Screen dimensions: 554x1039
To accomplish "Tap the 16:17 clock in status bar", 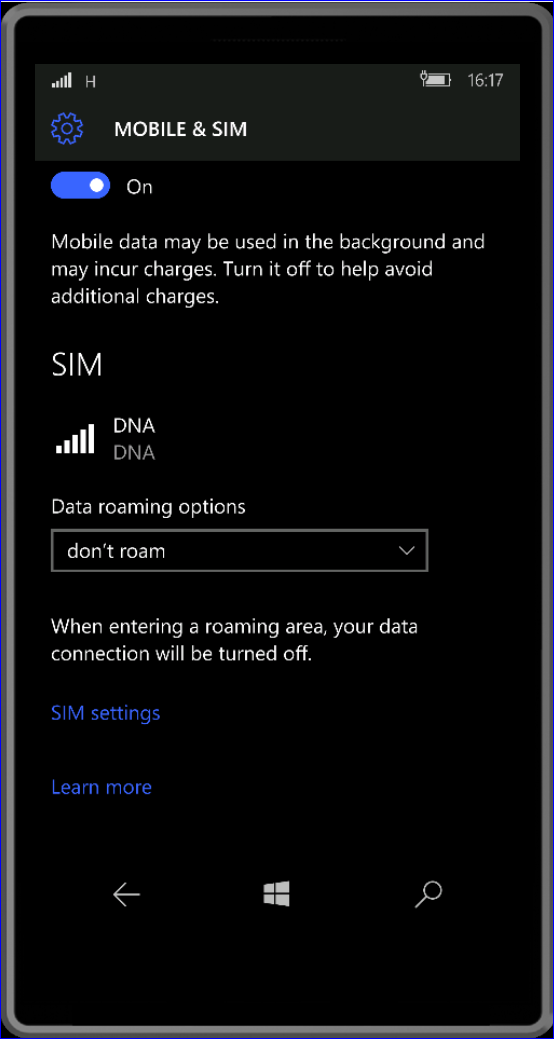I will click(x=485, y=81).
